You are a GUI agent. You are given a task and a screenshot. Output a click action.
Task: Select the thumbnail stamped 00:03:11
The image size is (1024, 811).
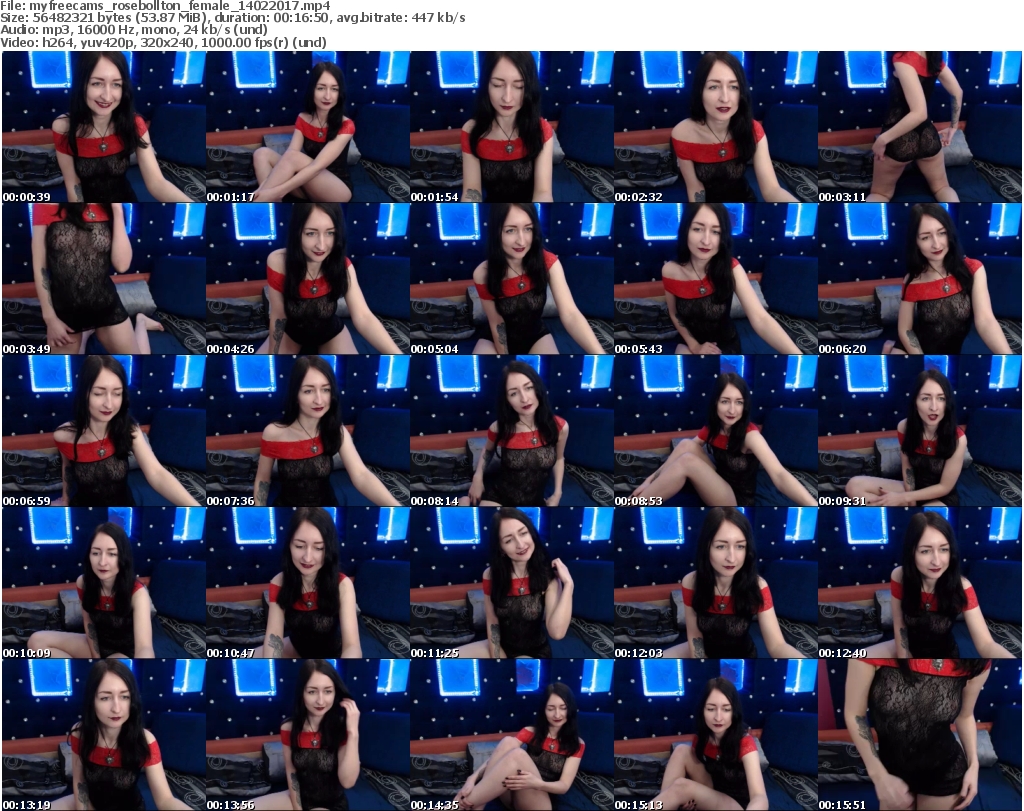click(x=920, y=127)
